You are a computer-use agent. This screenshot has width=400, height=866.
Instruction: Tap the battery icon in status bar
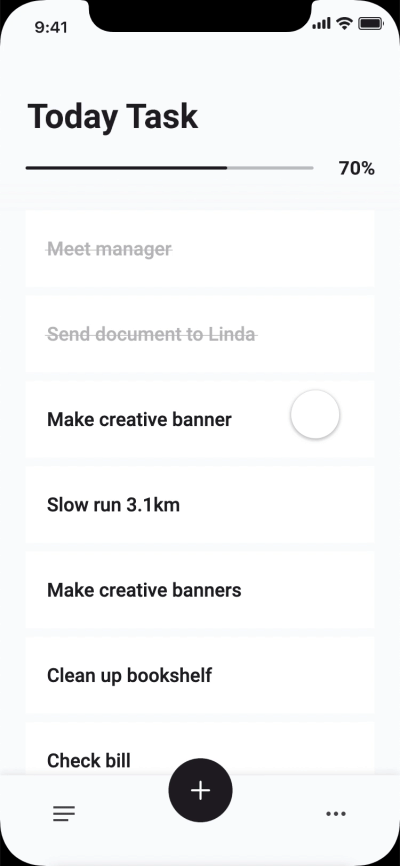[371, 24]
